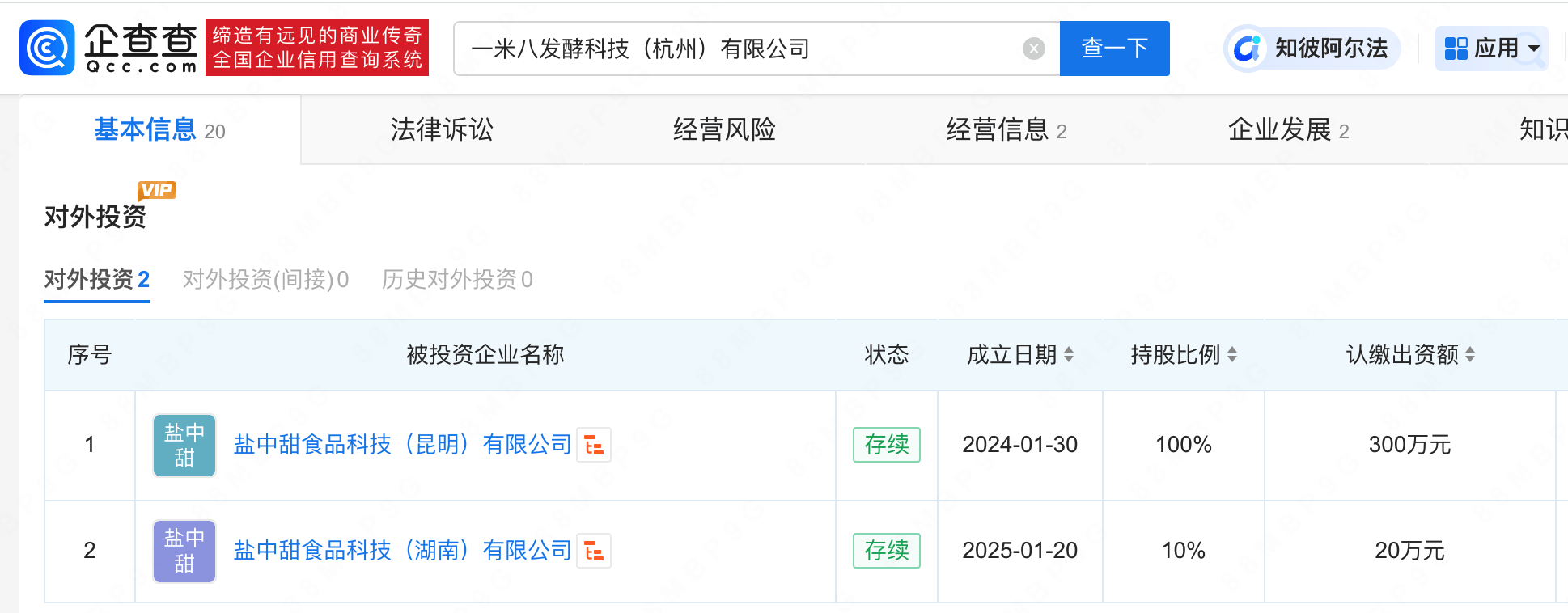Switch to the 企业发展 tab

pos(1288,129)
